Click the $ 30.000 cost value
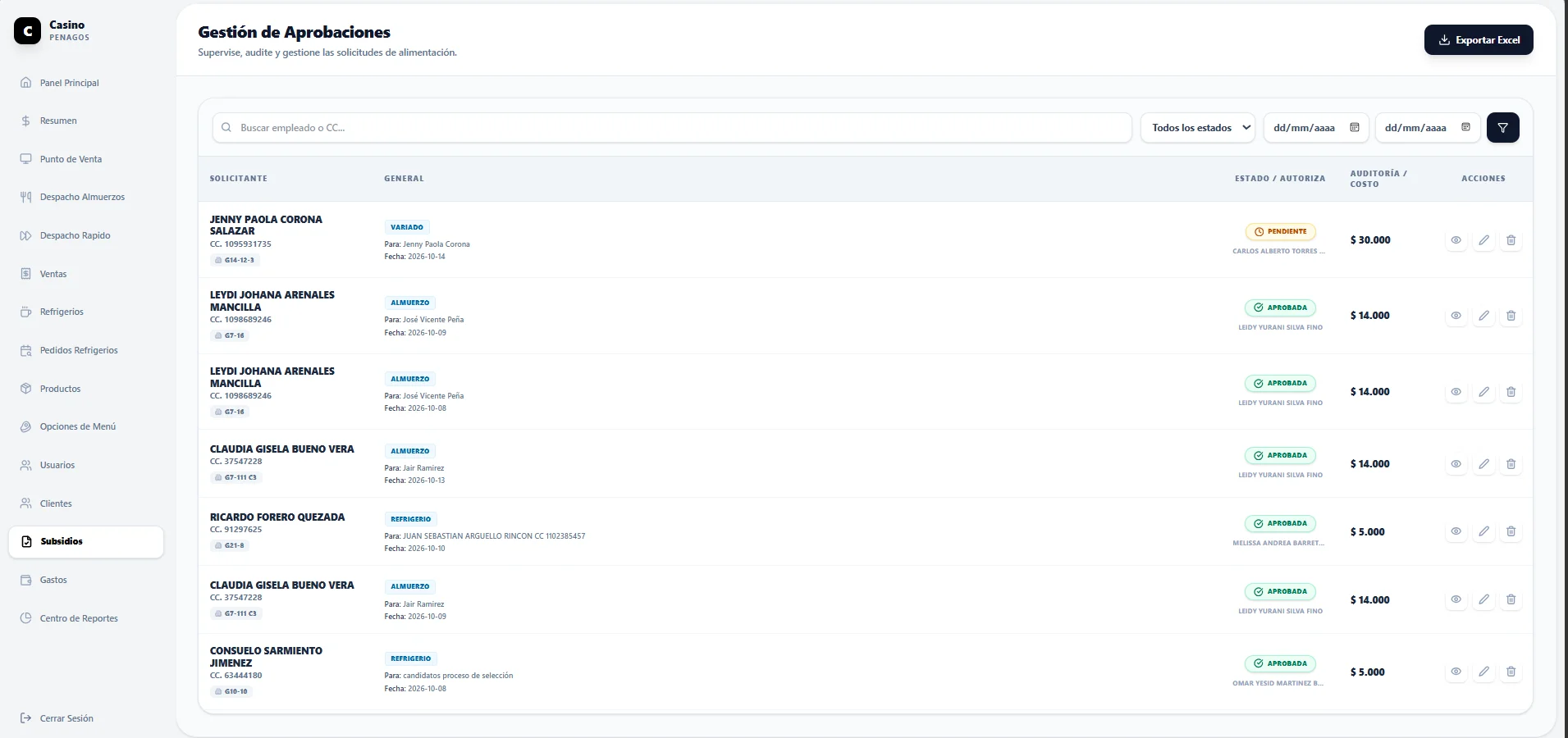 1370,240
